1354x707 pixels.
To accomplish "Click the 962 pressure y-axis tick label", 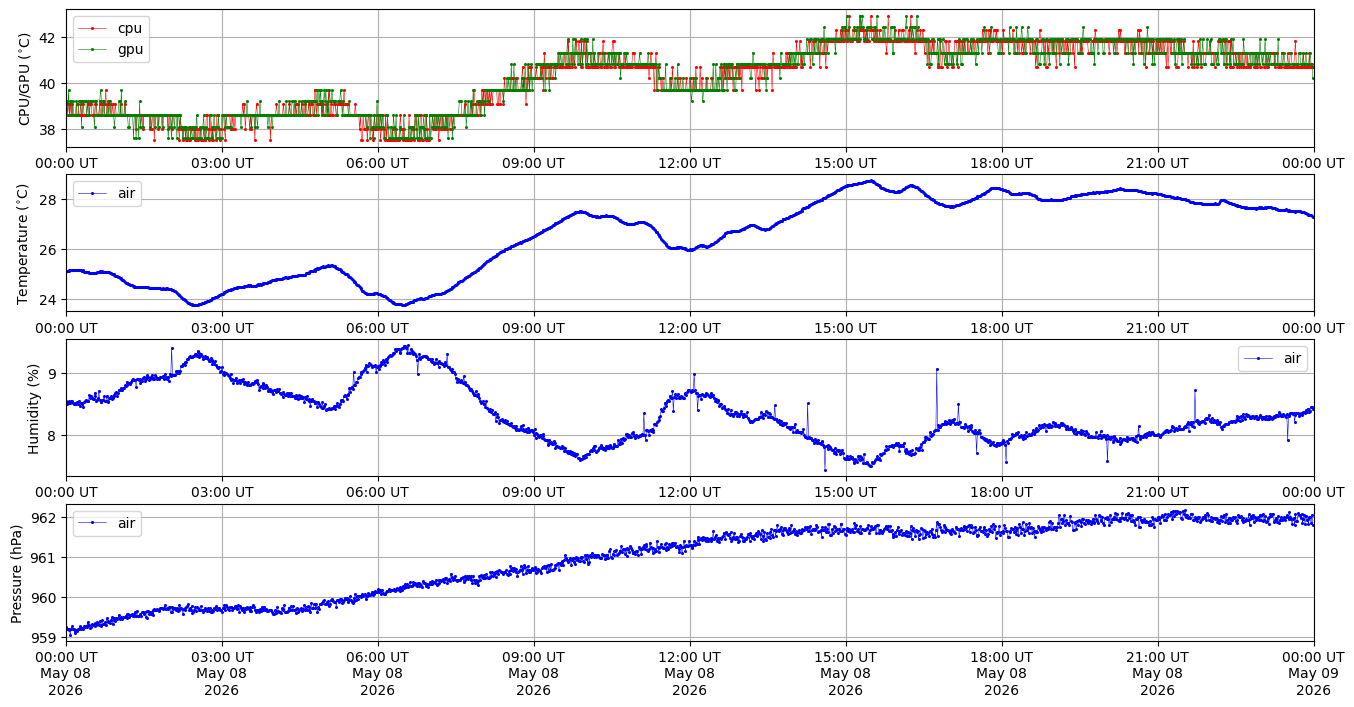I will click(x=46, y=518).
